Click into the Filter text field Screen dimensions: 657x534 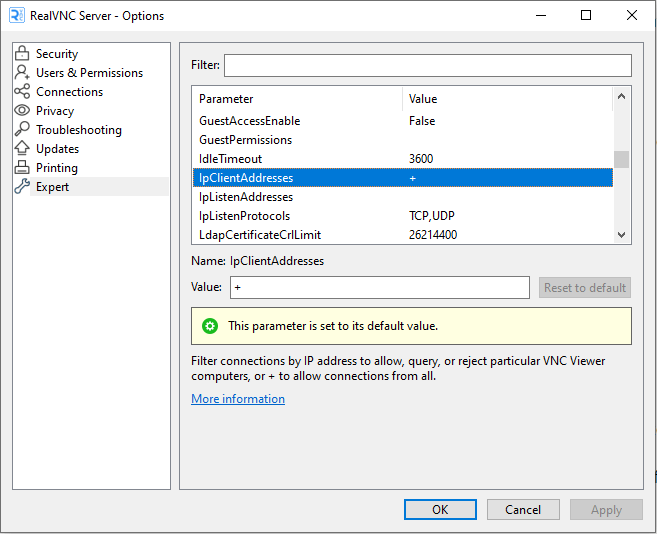[427, 66]
